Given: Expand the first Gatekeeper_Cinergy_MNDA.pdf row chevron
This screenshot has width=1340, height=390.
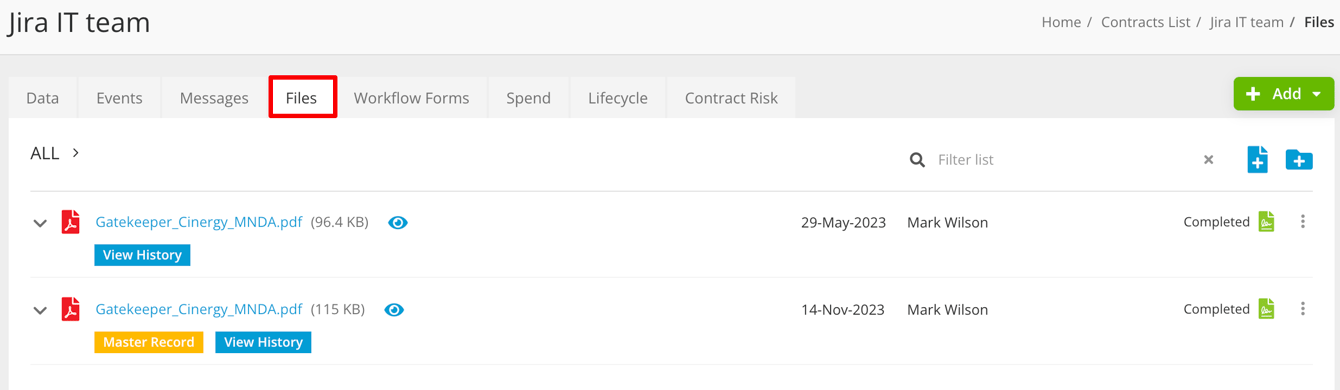Looking at the screenshot, I should pos(40,223).
